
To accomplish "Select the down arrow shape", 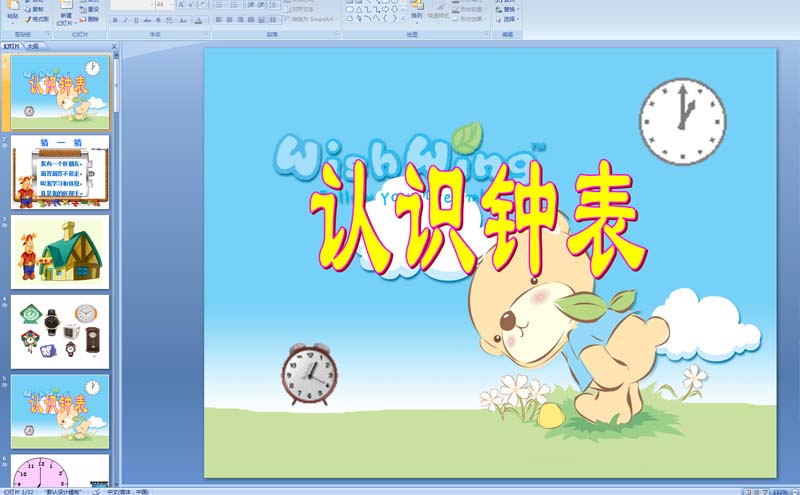I will point(394,9).
